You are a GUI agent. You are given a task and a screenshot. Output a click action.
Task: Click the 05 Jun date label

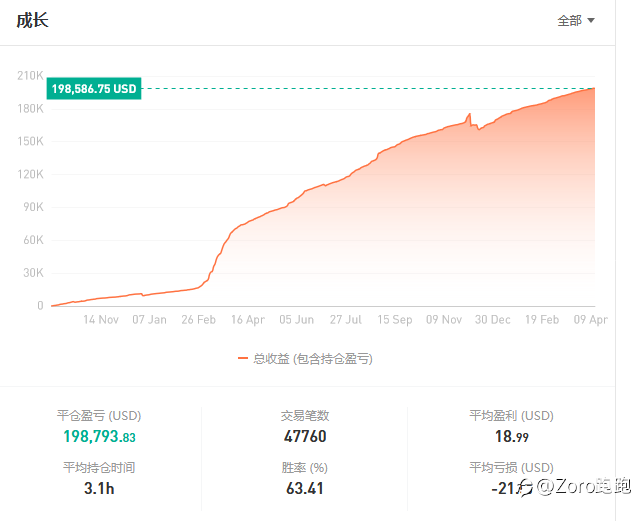coord(297,320)
